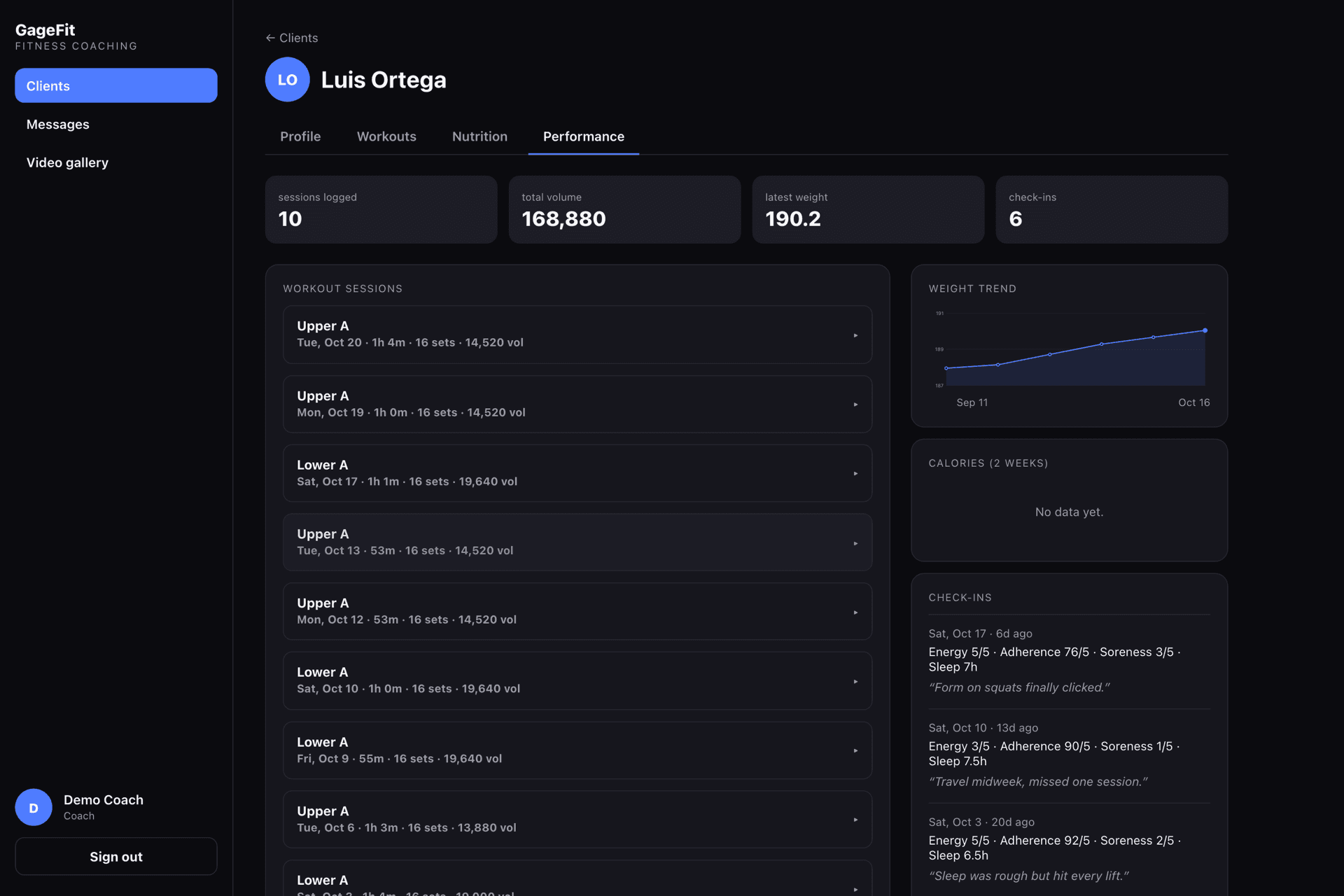Expand the Upper A session on Mon, Oct 19

click(x=577, y=404)
